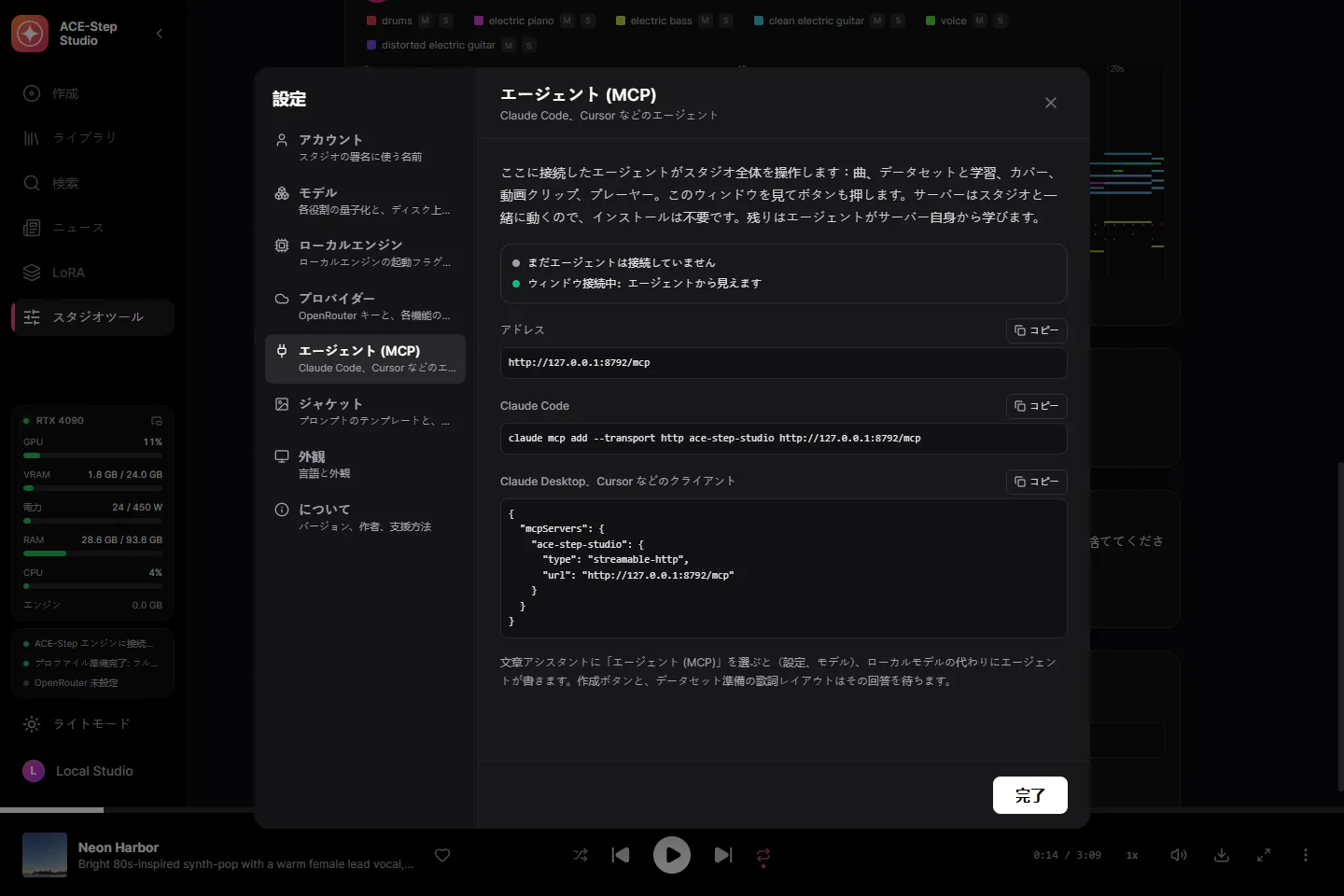Solo the drums stem
This screenshot has height=896, width=1344.
pos(446,21)
